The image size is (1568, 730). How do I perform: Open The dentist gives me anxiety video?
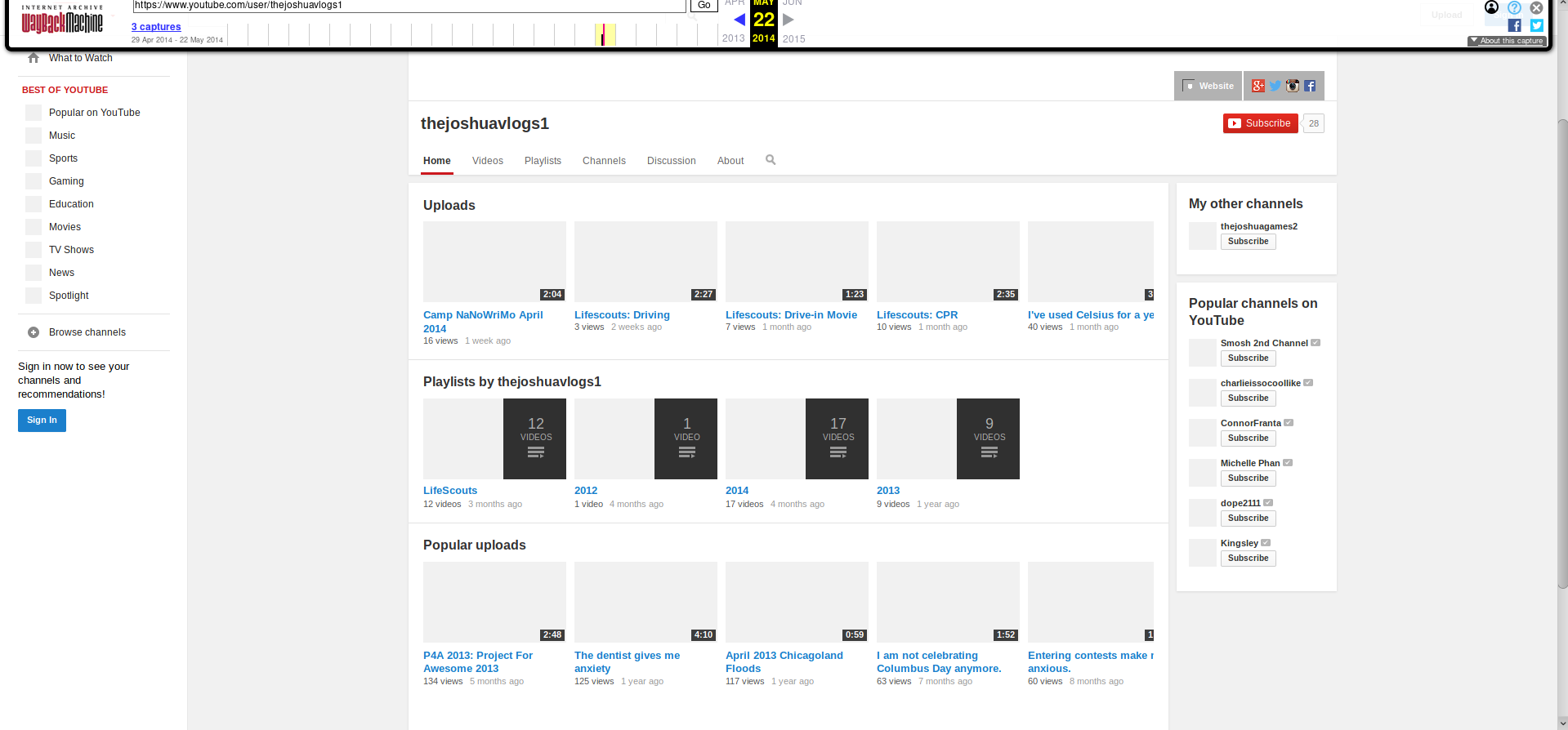[x=627, y=662]
